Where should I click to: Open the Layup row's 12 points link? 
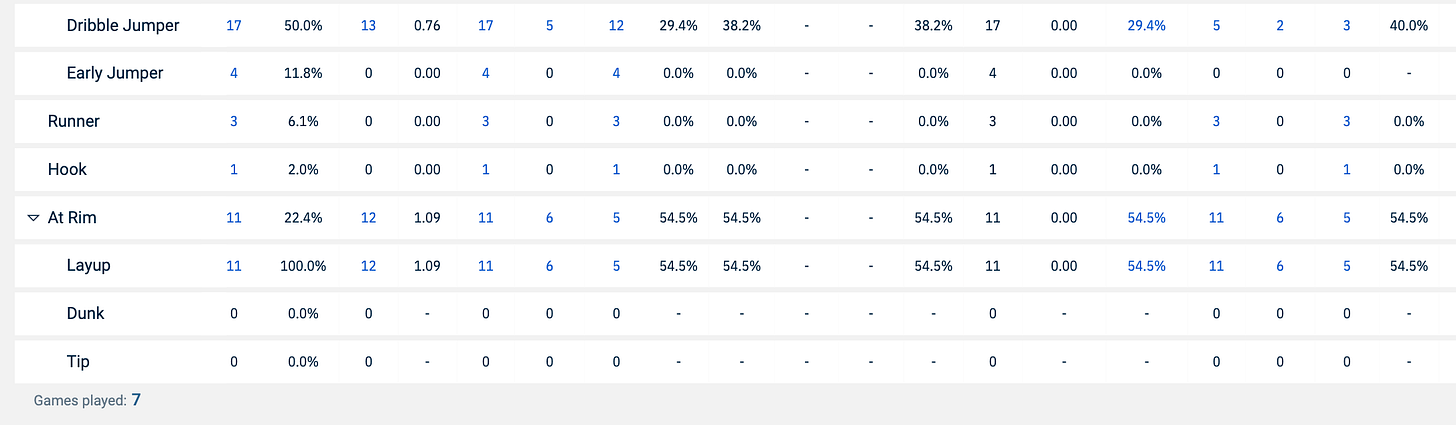pyautogui.click(x=368, y=266)
